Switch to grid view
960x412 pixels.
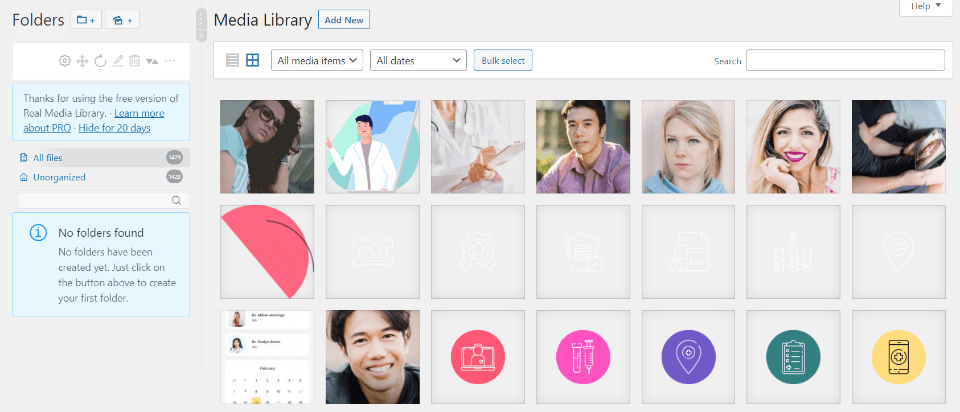(x=253, y=60)
